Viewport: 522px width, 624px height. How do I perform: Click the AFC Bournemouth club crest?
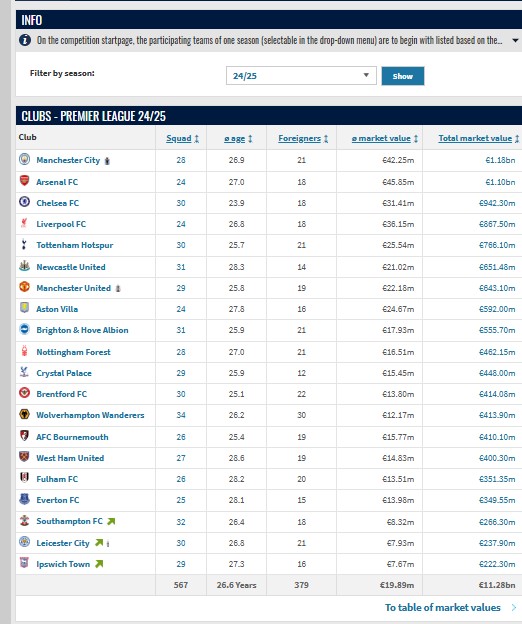(x=25, y=436)
